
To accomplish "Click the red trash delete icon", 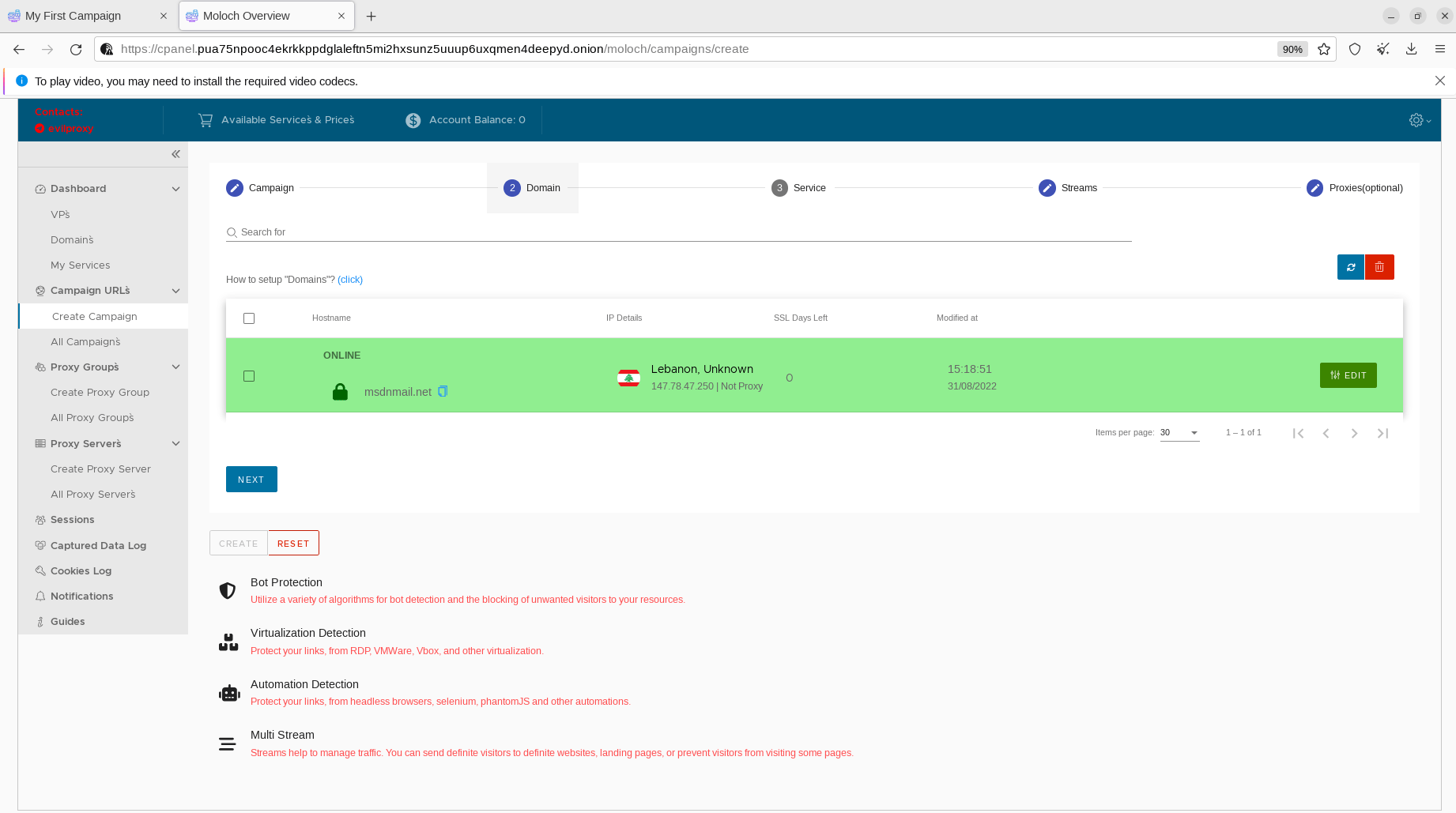I will coord(1379,267).
